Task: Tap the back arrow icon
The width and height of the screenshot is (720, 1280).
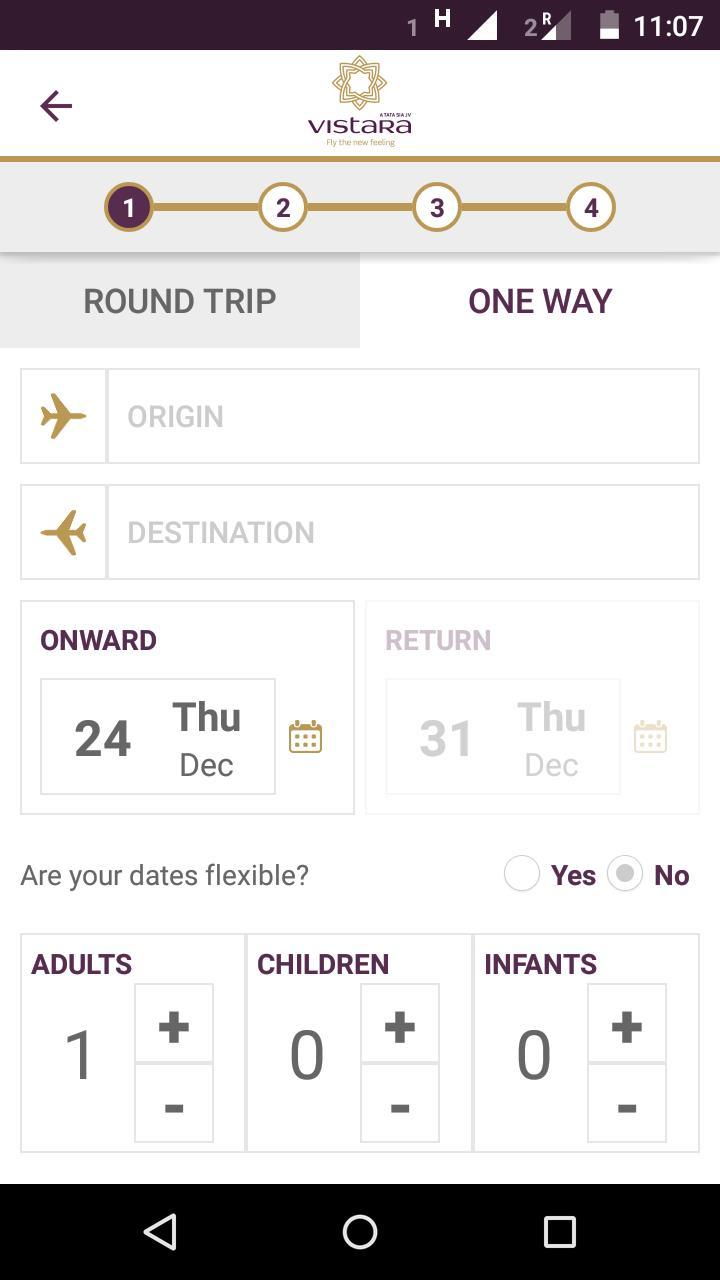Action: pos(56,105)
